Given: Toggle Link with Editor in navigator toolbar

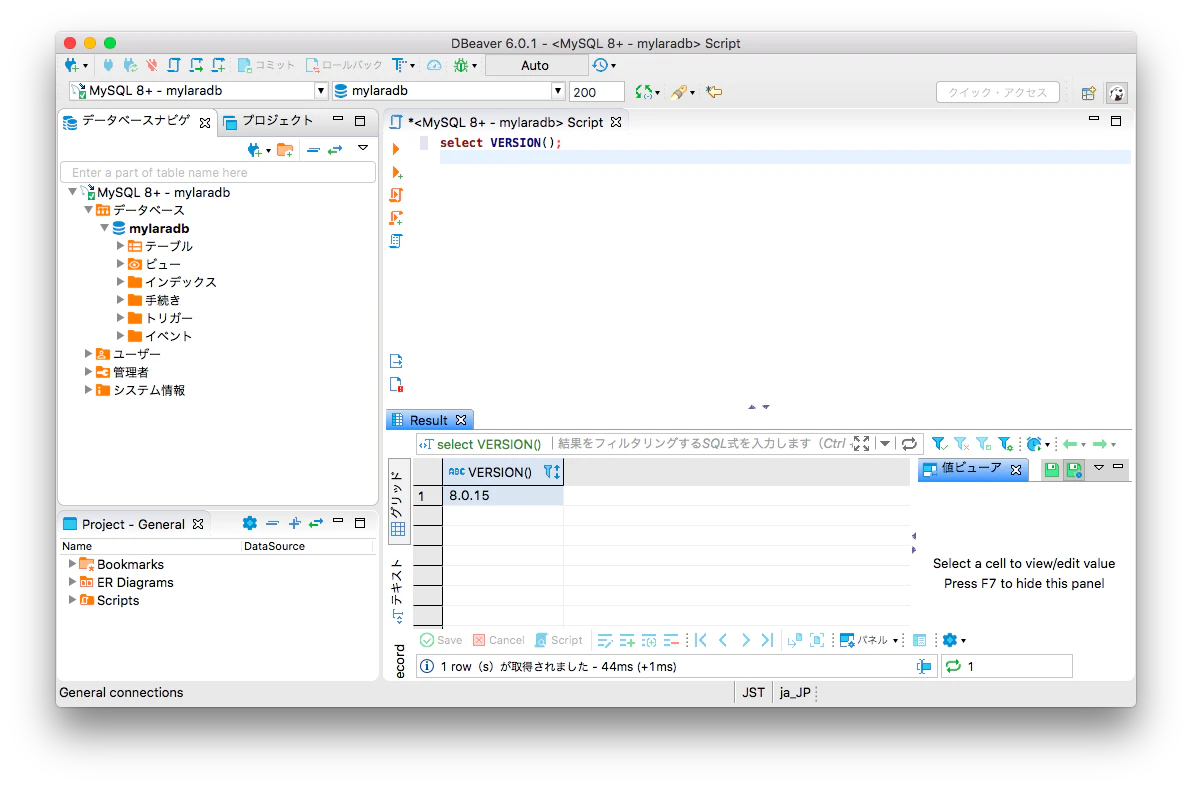Looking at the screenshot, I should click(x=334, y=150).
